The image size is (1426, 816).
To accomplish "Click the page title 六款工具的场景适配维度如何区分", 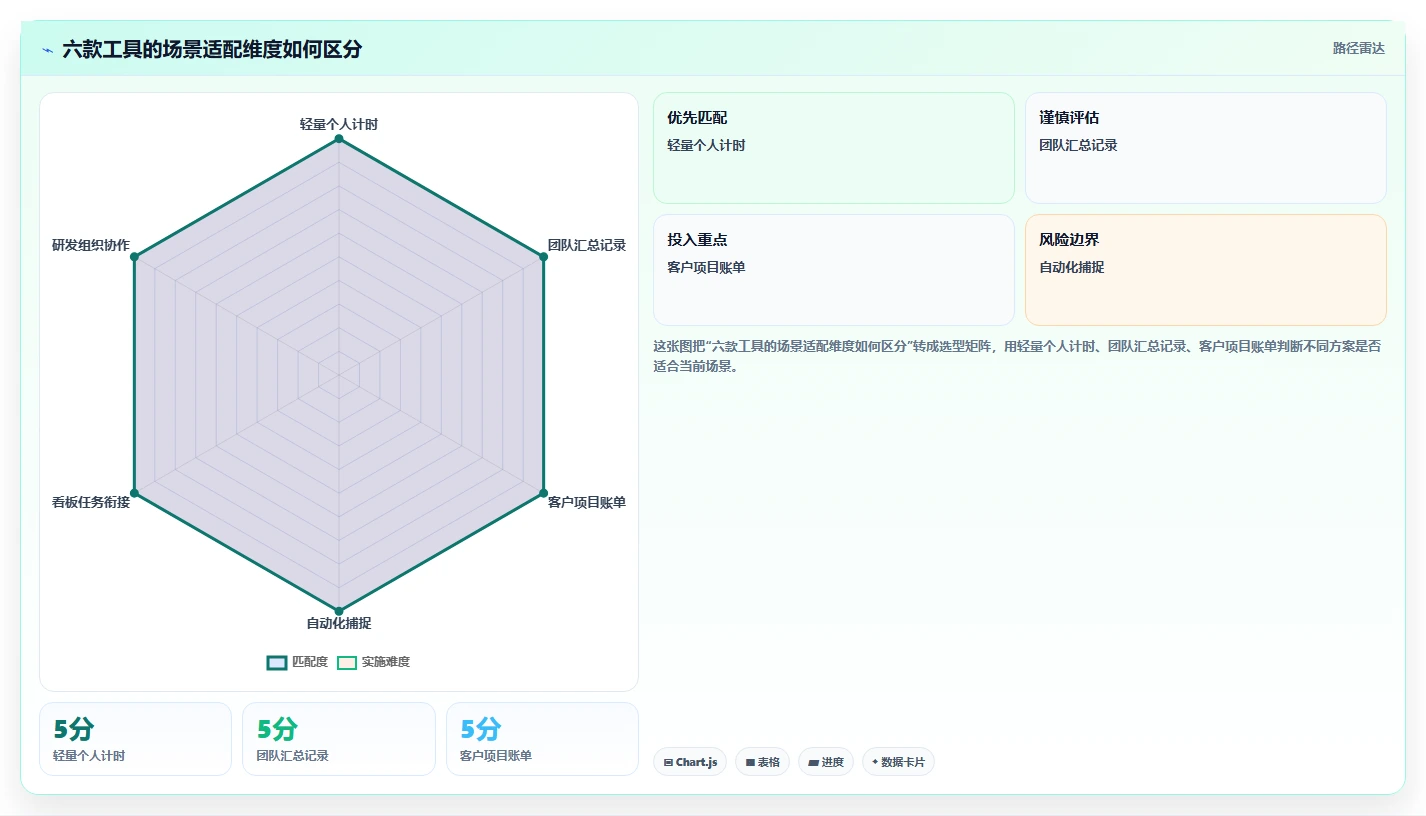I will click(212, 49).
